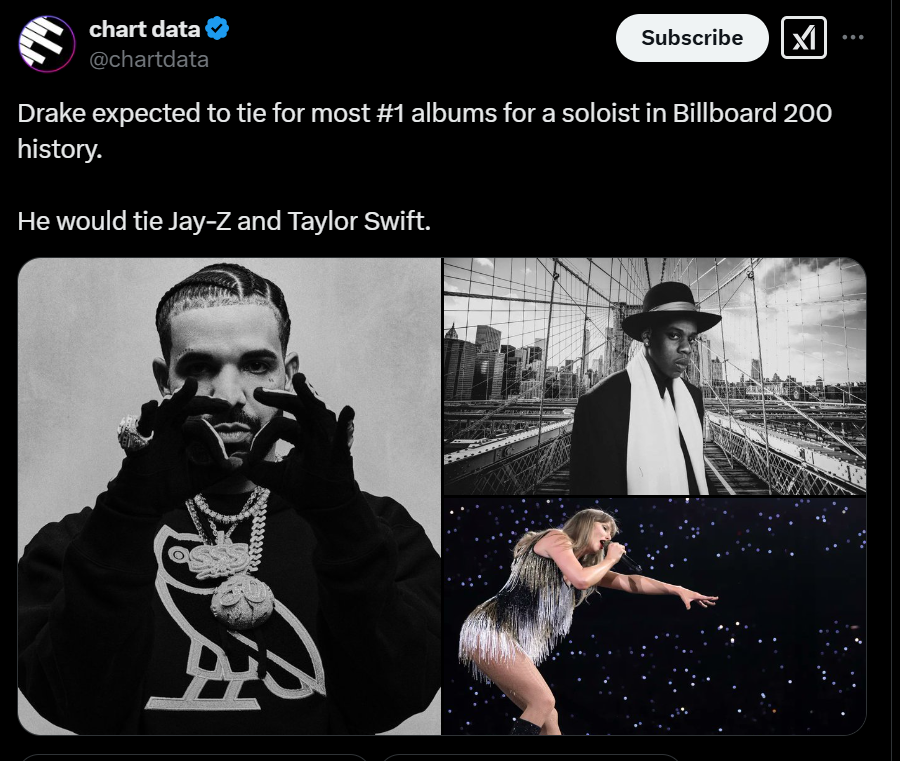Open the concert photo with starry background
900x761 pixels.
(654, 616)
